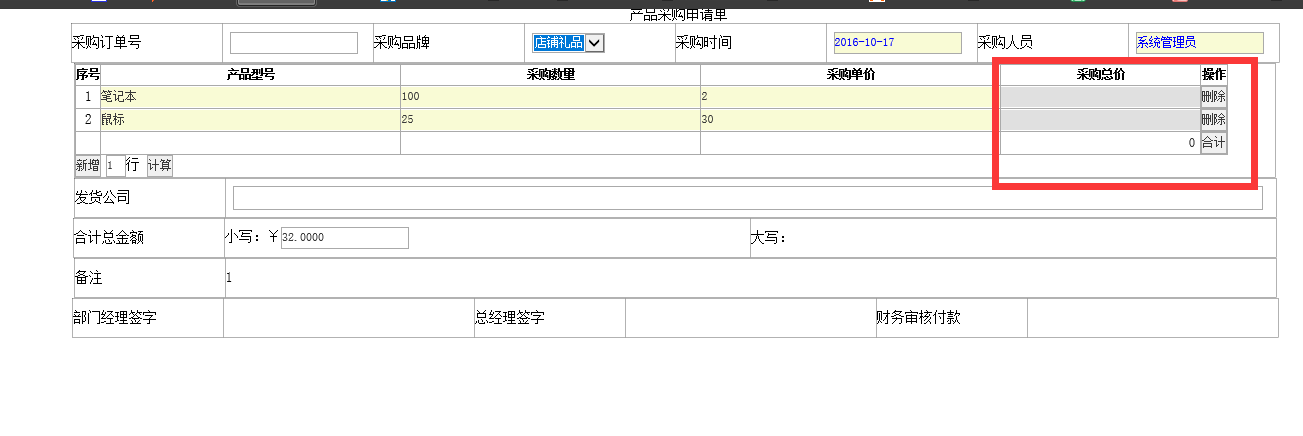Click the 小写 amount field showing 32.0000

coord(344,238)
